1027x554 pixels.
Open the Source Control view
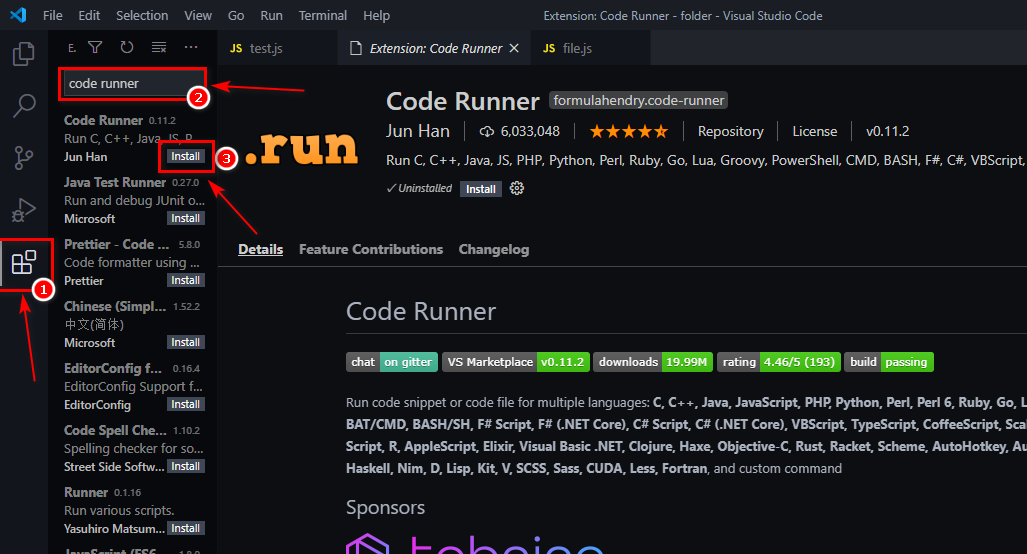click(24, 157)
